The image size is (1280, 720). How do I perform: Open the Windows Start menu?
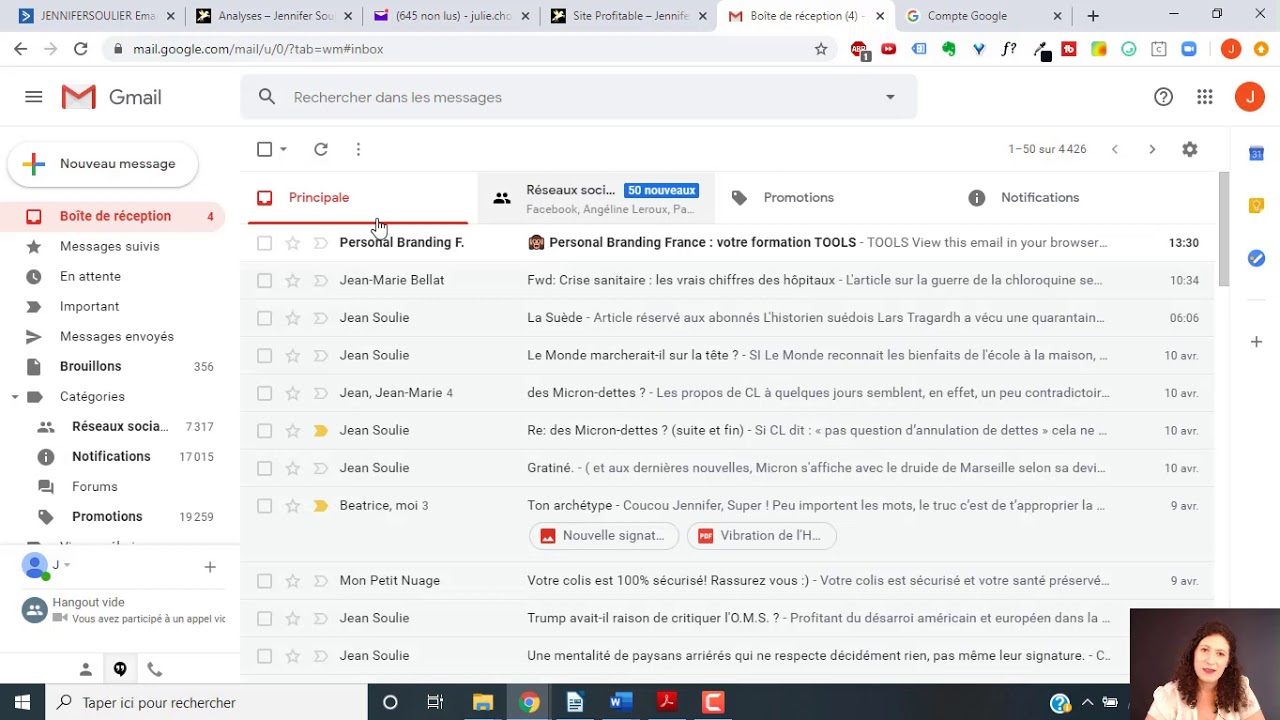click(22, 702)
